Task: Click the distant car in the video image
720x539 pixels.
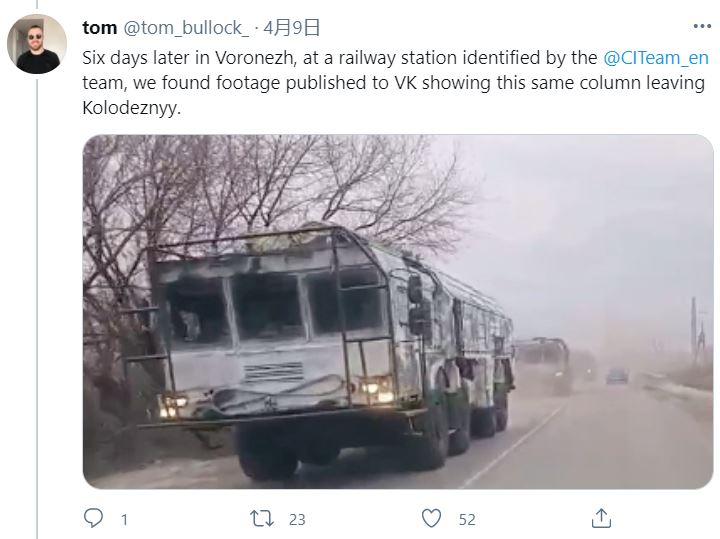Action: pos(617,376)
